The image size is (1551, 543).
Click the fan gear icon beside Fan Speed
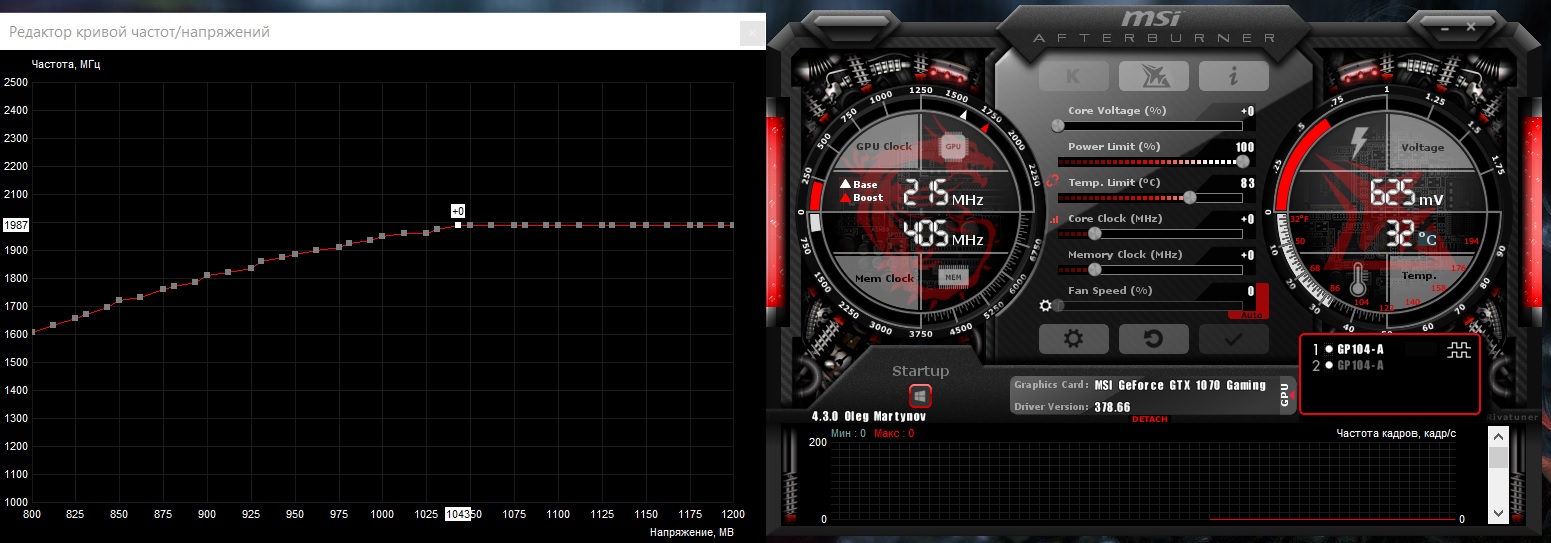pos(1046,305)
